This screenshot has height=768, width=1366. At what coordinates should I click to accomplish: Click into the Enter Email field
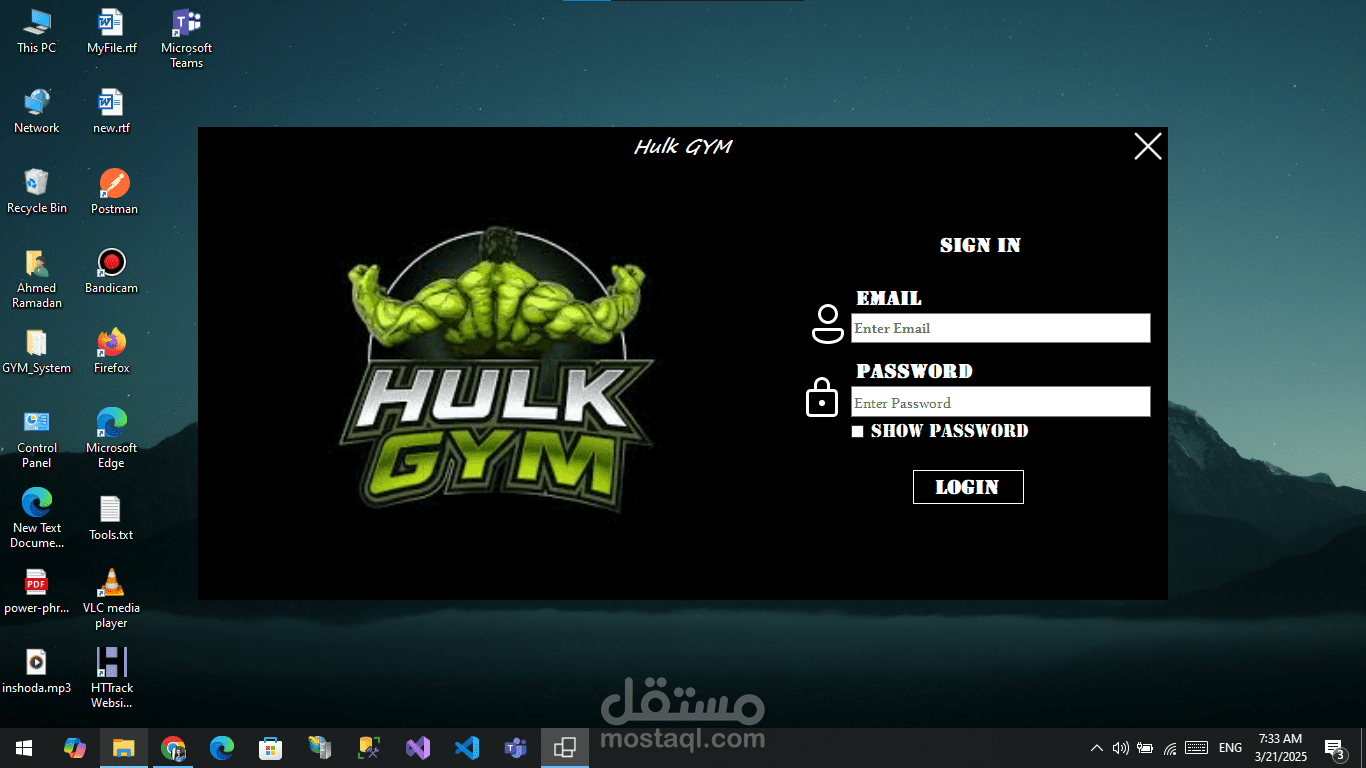tap(1000, 328)
